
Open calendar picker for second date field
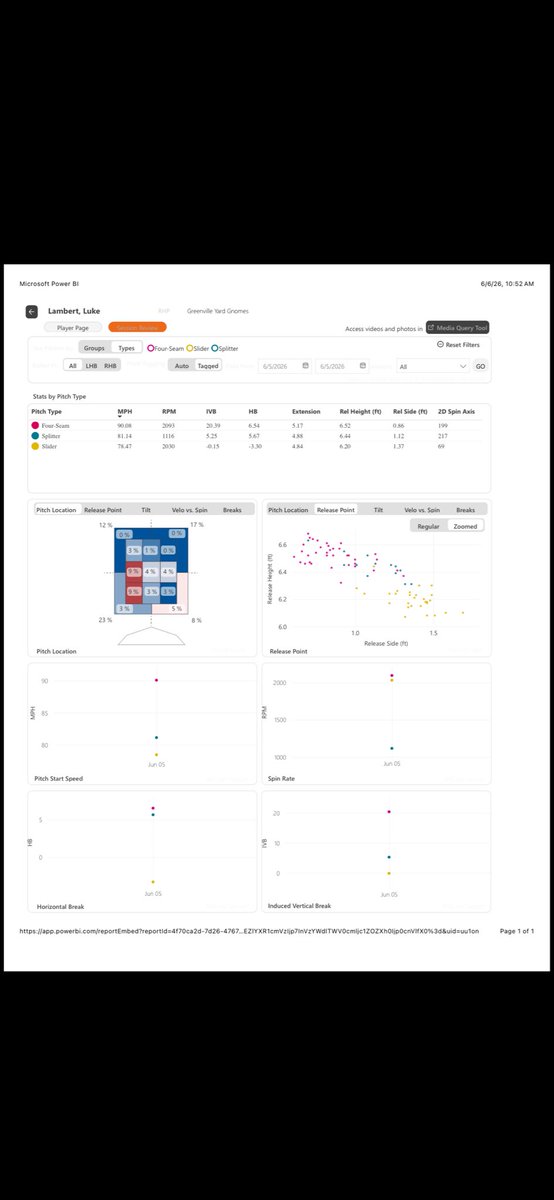click(365, 366)
